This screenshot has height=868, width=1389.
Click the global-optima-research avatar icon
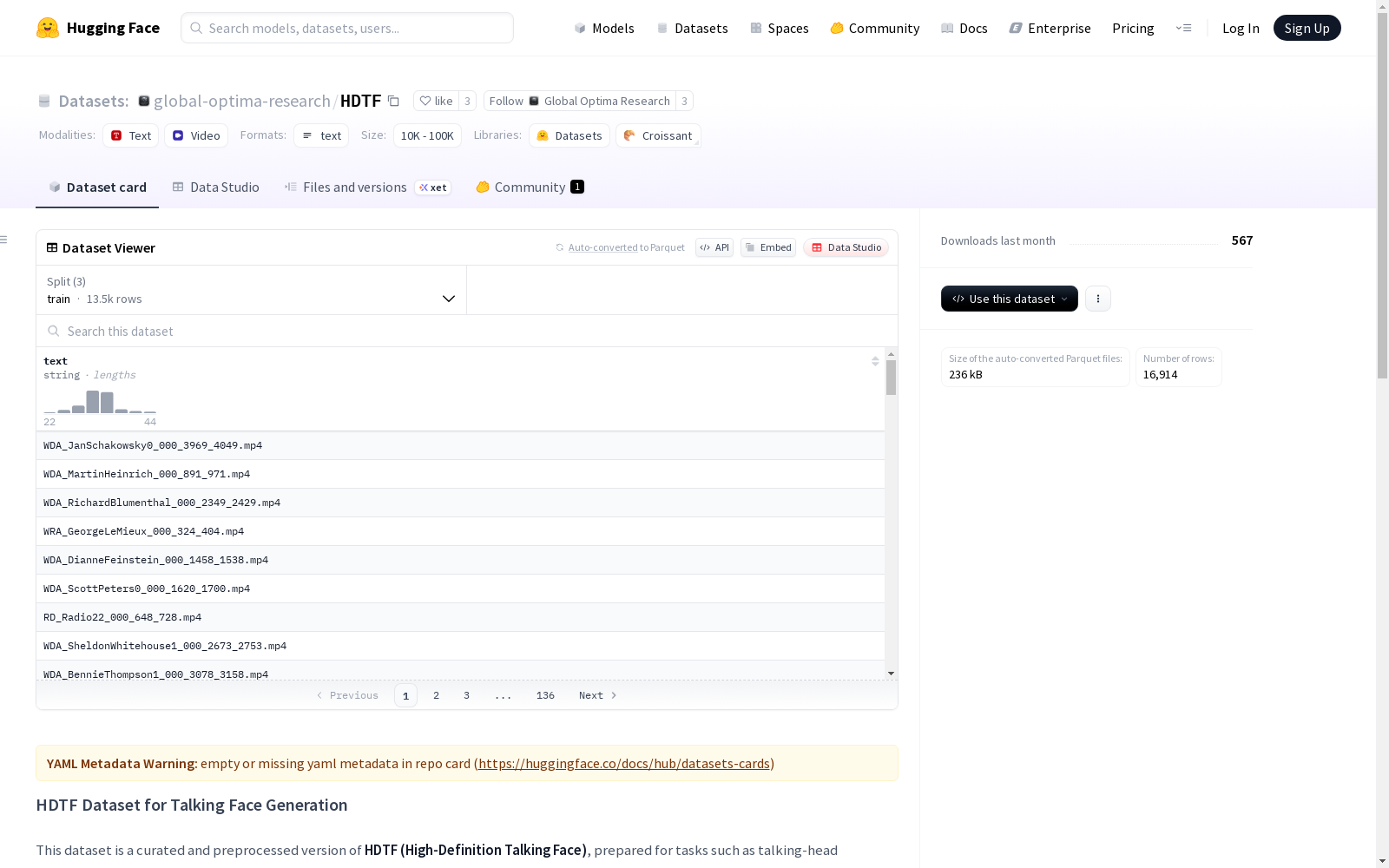pyautogui.click(x=144, y=101)
